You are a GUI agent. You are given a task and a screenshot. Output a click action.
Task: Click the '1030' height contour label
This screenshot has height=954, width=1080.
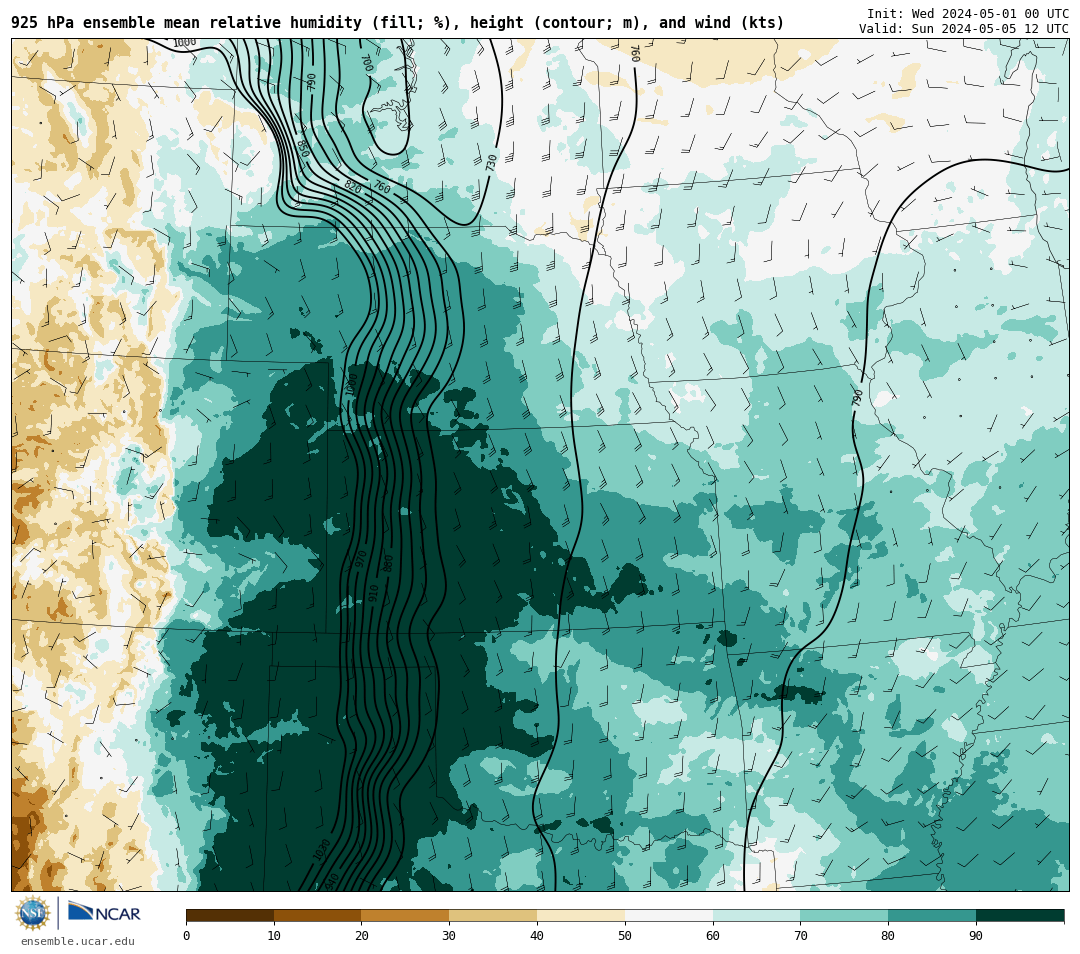click(x=322, y=849)
